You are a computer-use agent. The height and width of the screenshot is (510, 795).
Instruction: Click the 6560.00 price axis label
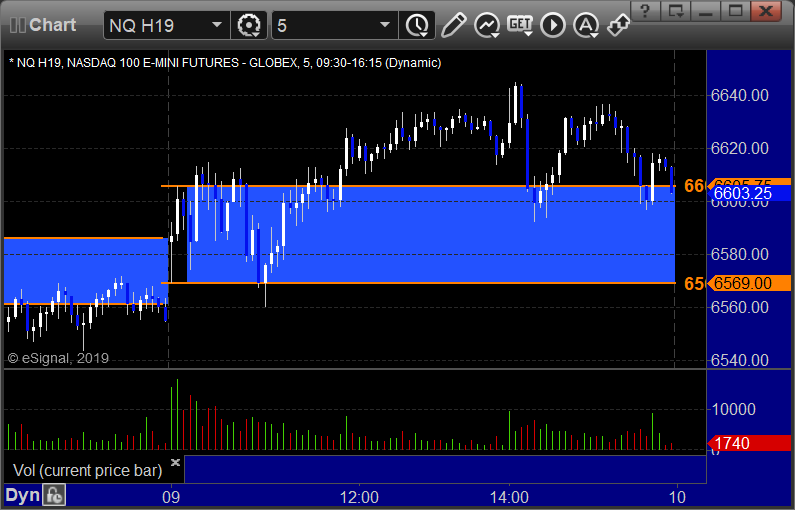740,307
